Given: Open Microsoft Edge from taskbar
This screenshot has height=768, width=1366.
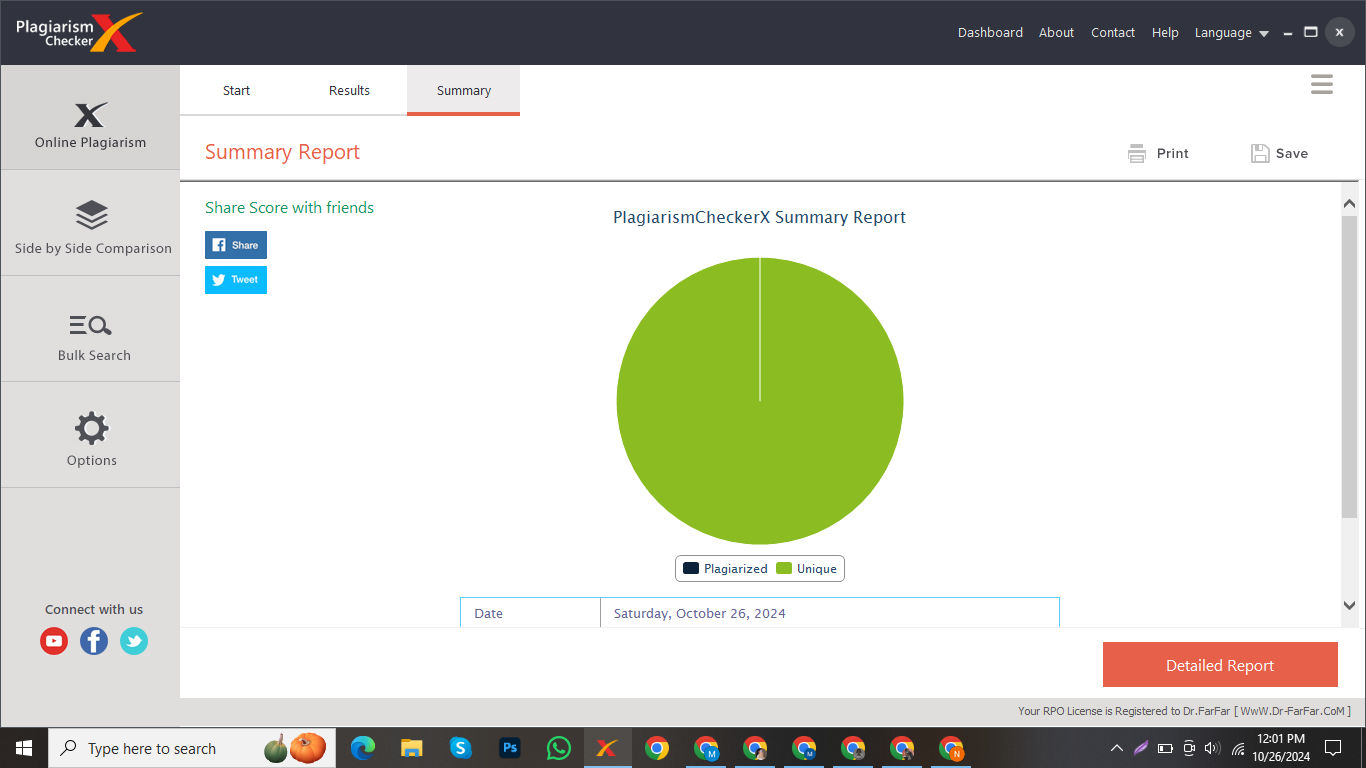Looking at the screenshot, I should click(363, 748).
